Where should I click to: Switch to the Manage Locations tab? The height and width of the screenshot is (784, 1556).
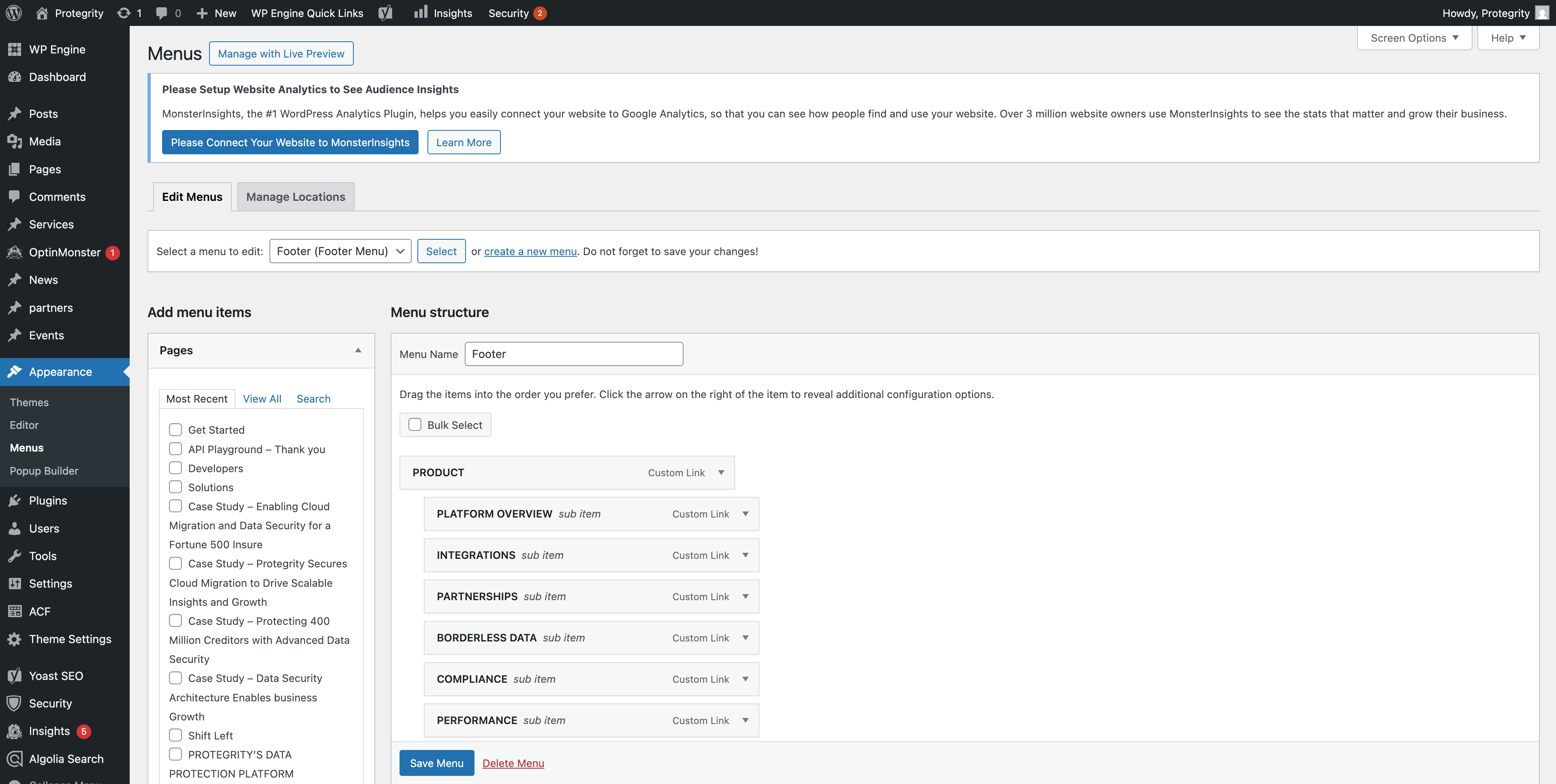pyautogui.click(x=295, y=197)
